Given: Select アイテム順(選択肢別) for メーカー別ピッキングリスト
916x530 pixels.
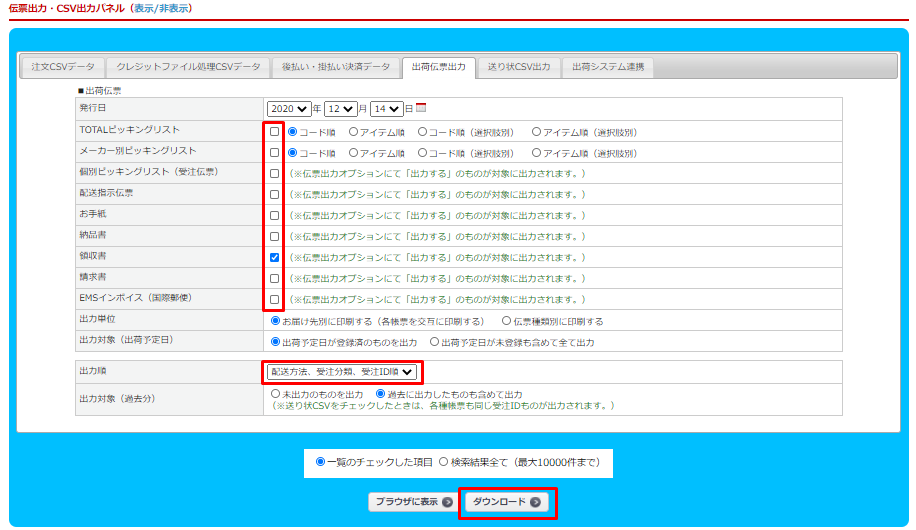Looking at the screenshot, I should click(536, 153).
